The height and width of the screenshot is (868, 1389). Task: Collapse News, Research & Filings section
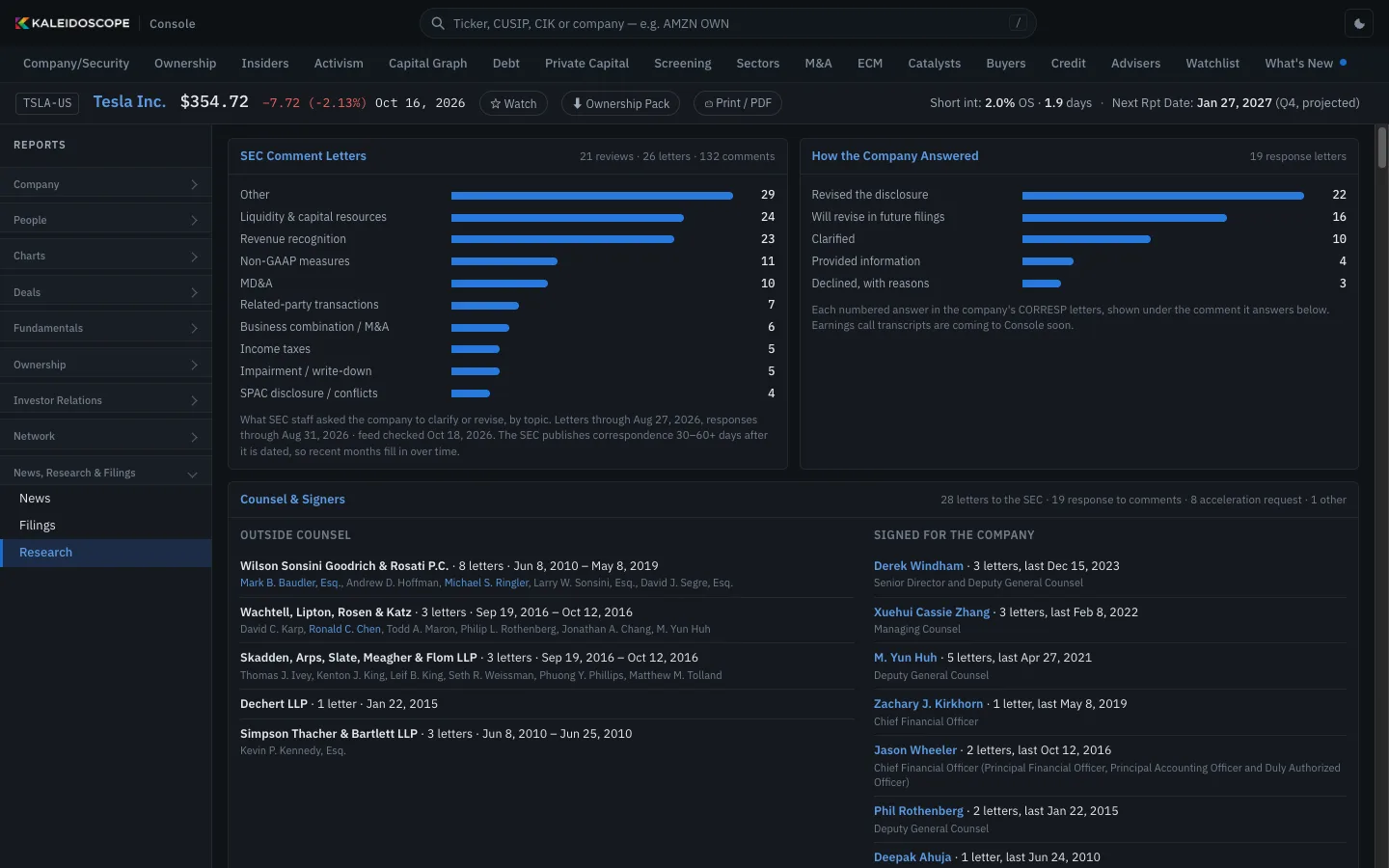pyautogui.click(x=105, y=473)
